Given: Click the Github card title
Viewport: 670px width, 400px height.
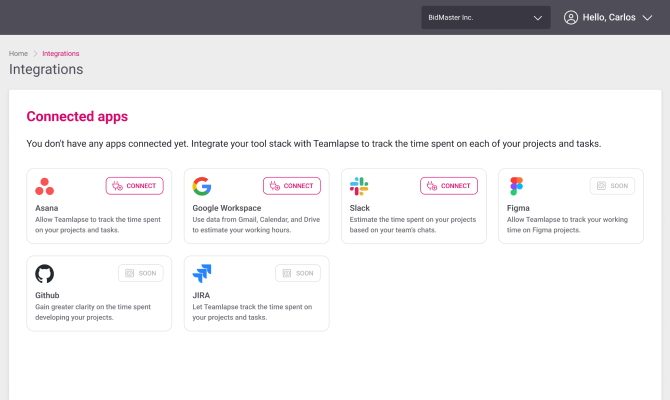Looking at the screenshot, I should click(x=47, y=295).
